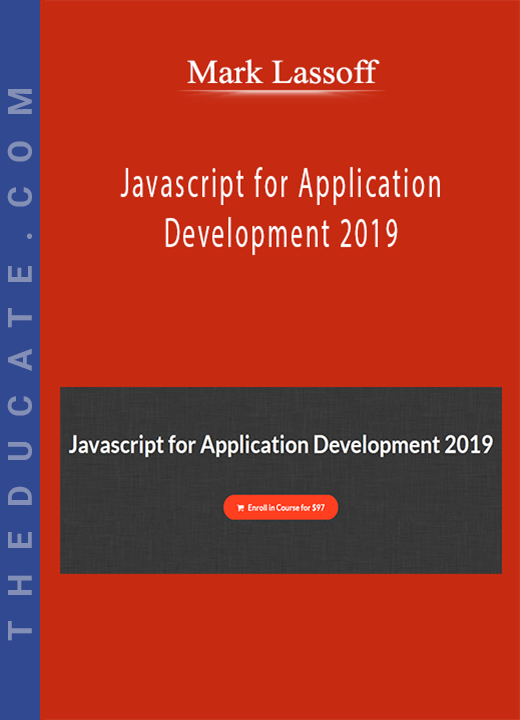Click the banner heading Javascript for Application Development 2019
Viewport: 520px width, 720px height.
point(281,445)
